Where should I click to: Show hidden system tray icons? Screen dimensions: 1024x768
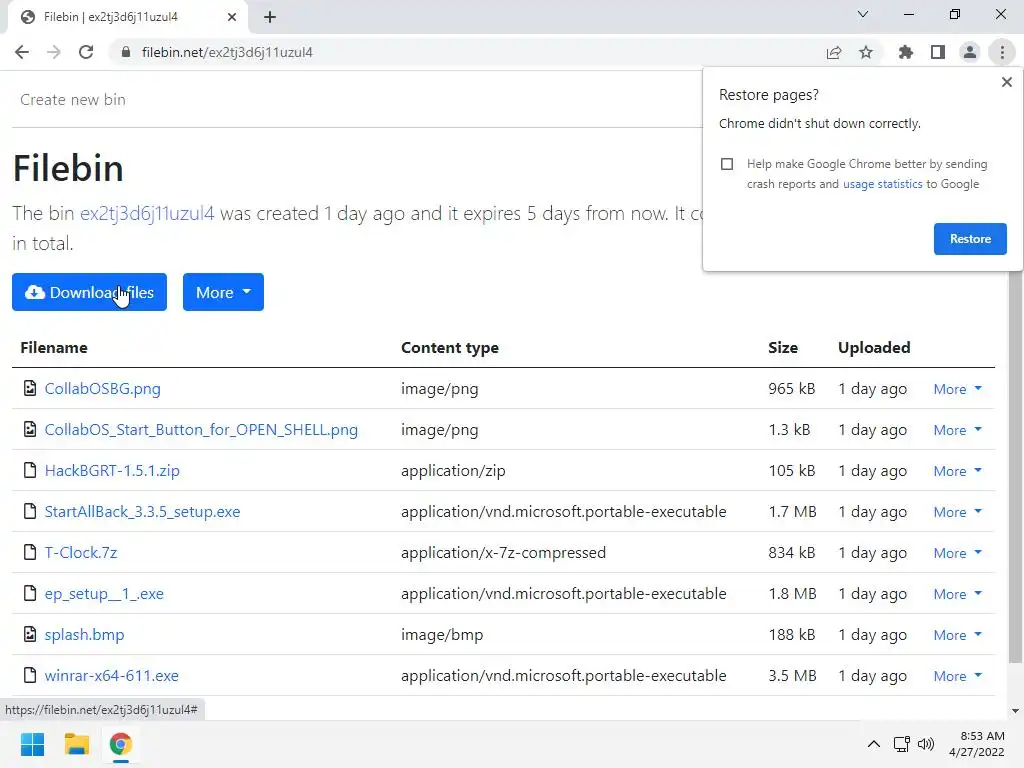tap(873, 744)
